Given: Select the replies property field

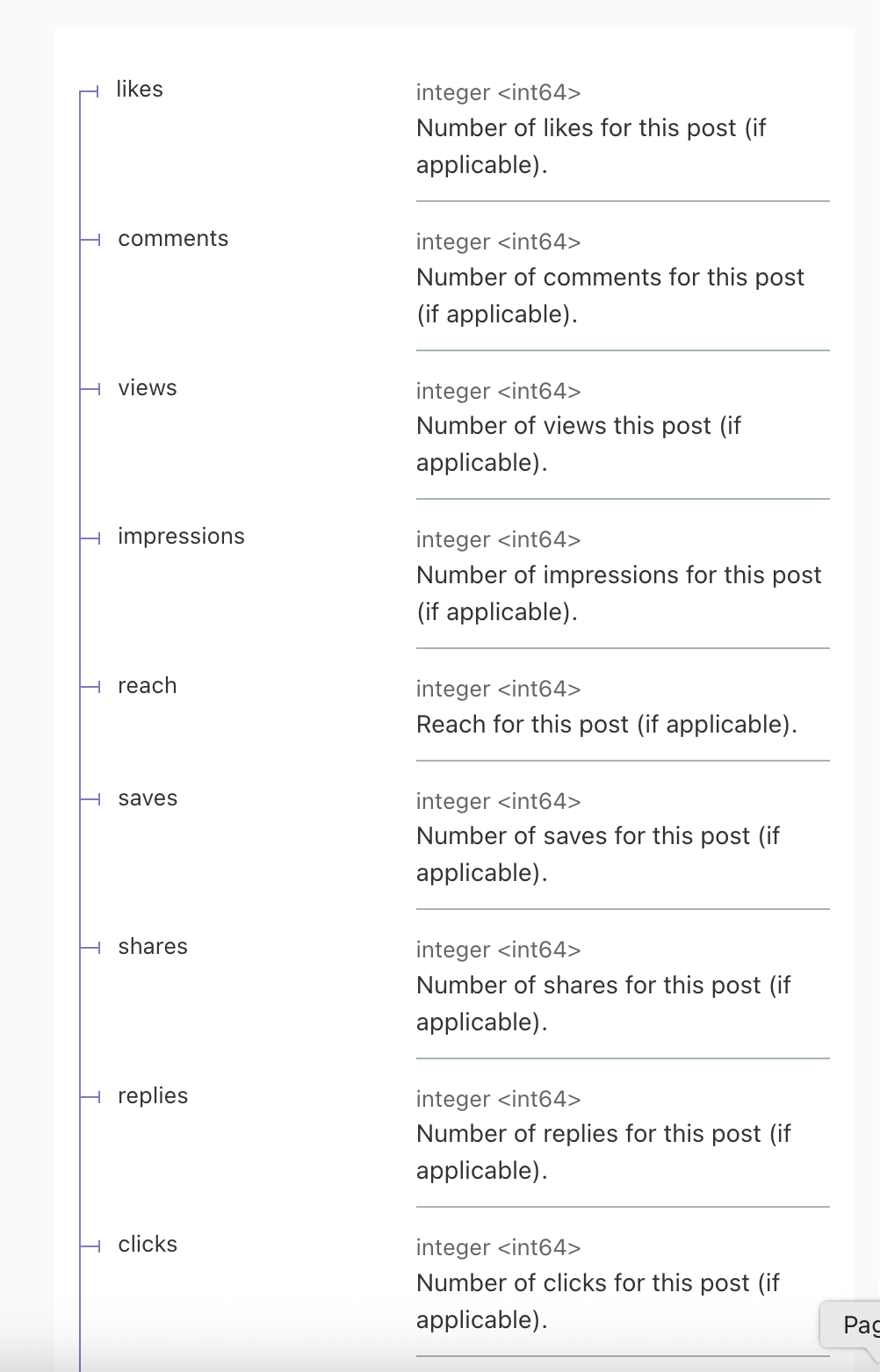Looking at the screenshot, I should click(x=153, y=1096).
